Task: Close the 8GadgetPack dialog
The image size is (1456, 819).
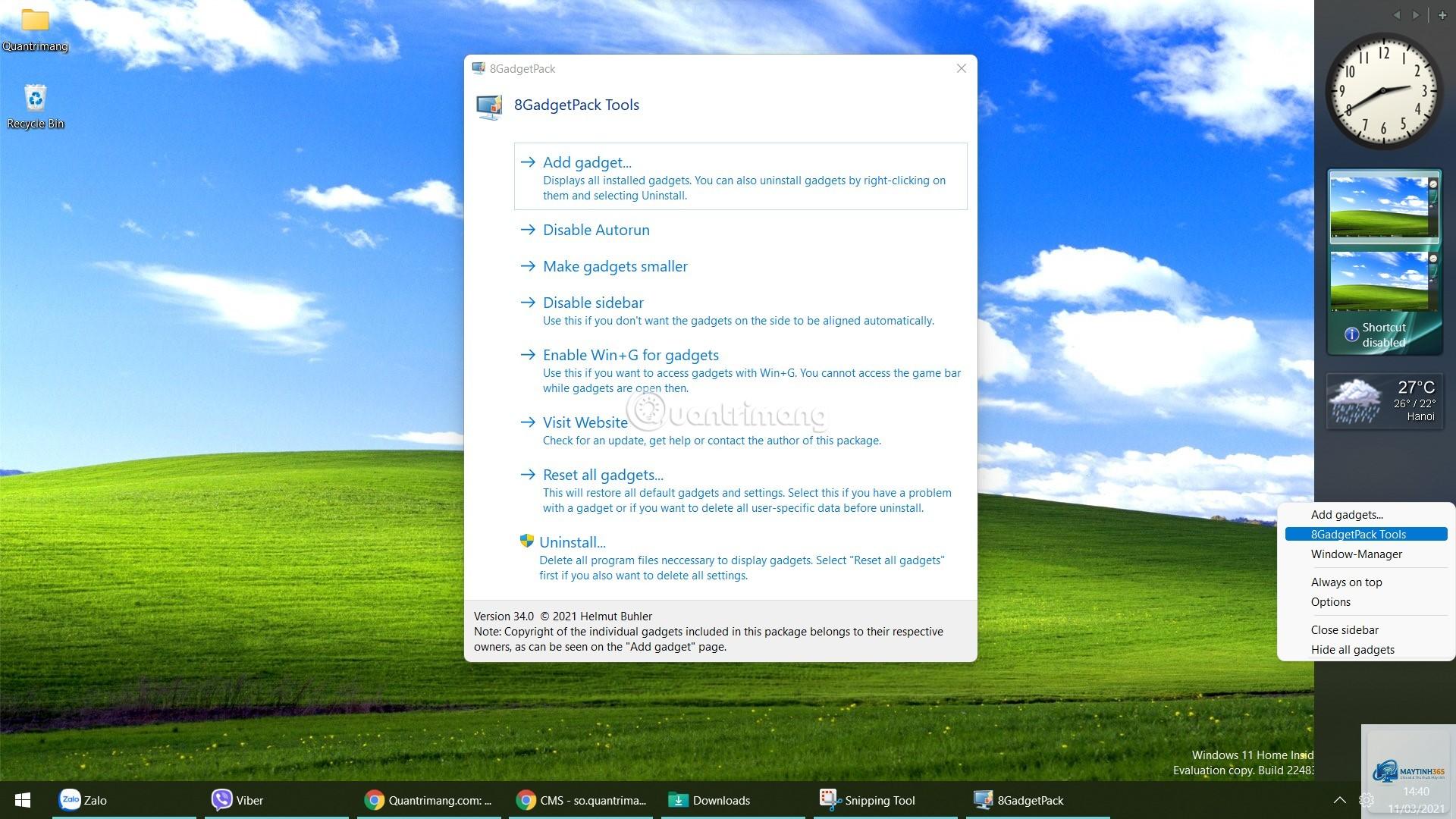Action: tap(961, 68)
